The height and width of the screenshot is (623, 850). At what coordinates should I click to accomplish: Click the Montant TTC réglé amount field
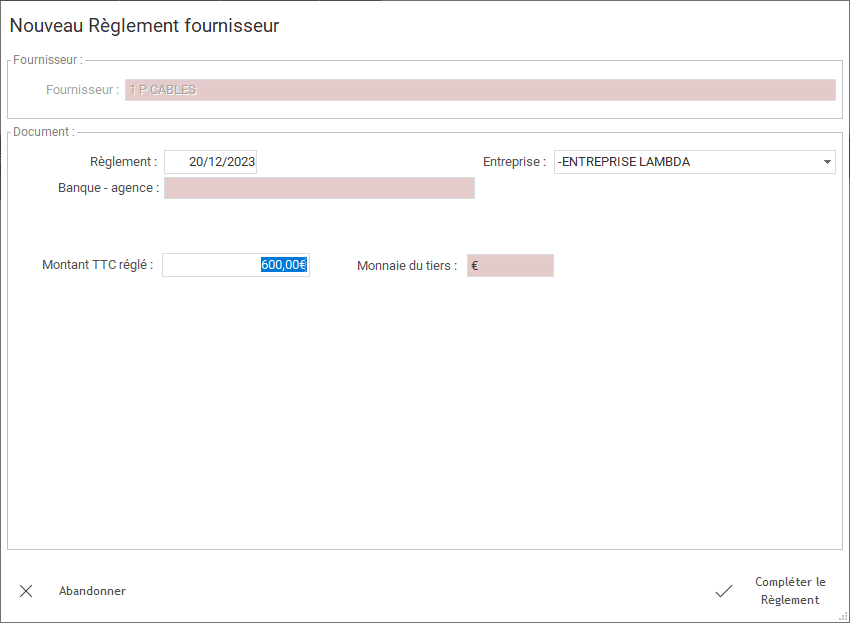click(236, 265)
